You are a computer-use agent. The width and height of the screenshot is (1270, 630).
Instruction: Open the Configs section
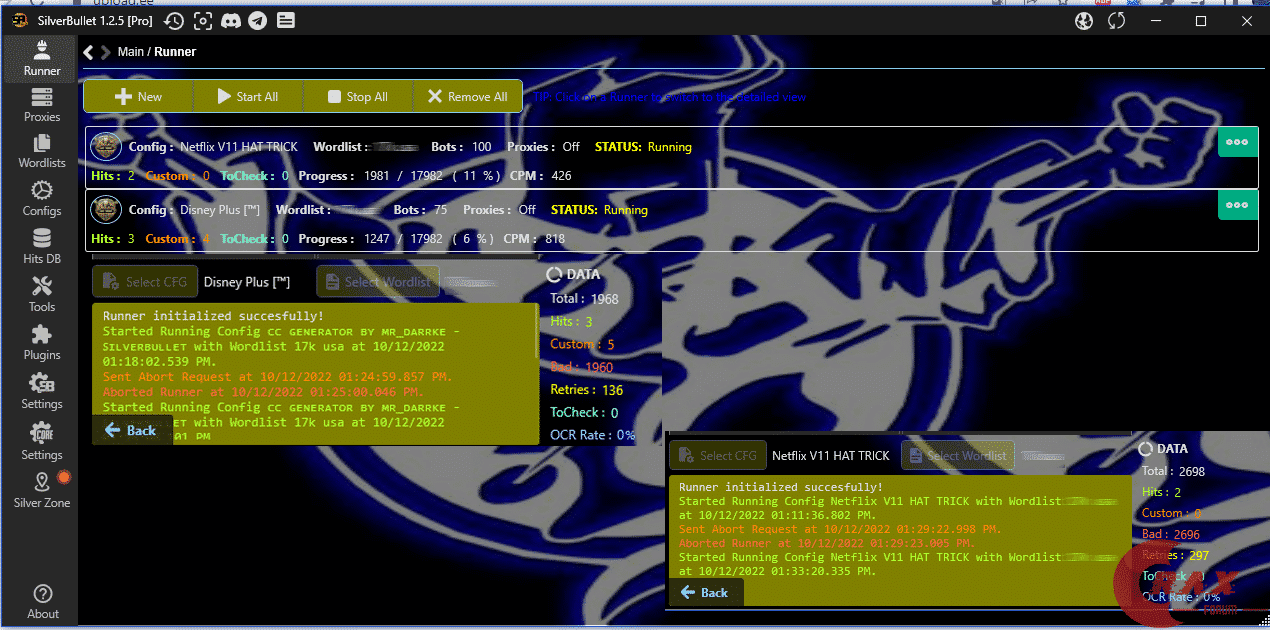tap(41, 199)
